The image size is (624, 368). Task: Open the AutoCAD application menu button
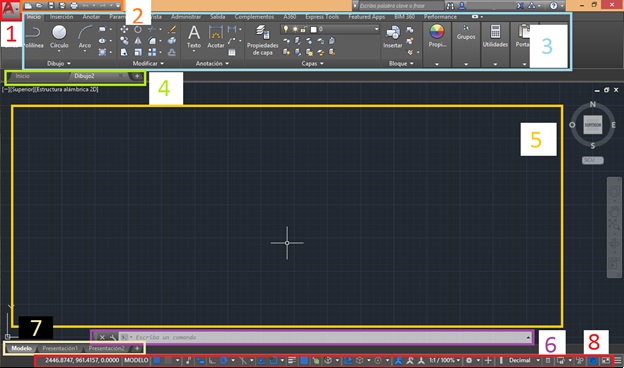coord(10,9)
